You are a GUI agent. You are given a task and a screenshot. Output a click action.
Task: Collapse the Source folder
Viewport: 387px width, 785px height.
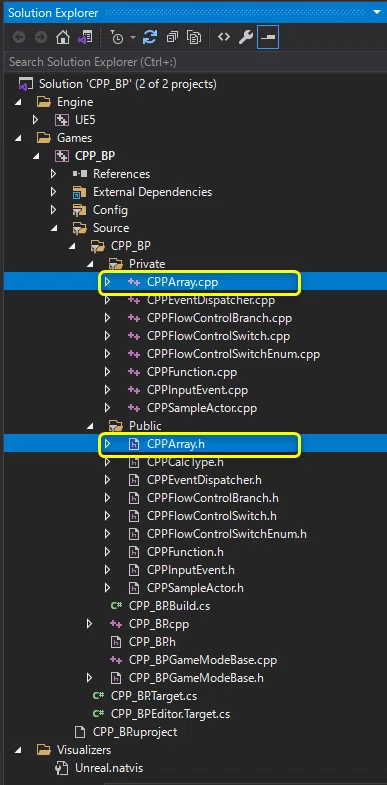tap(54, 228)
